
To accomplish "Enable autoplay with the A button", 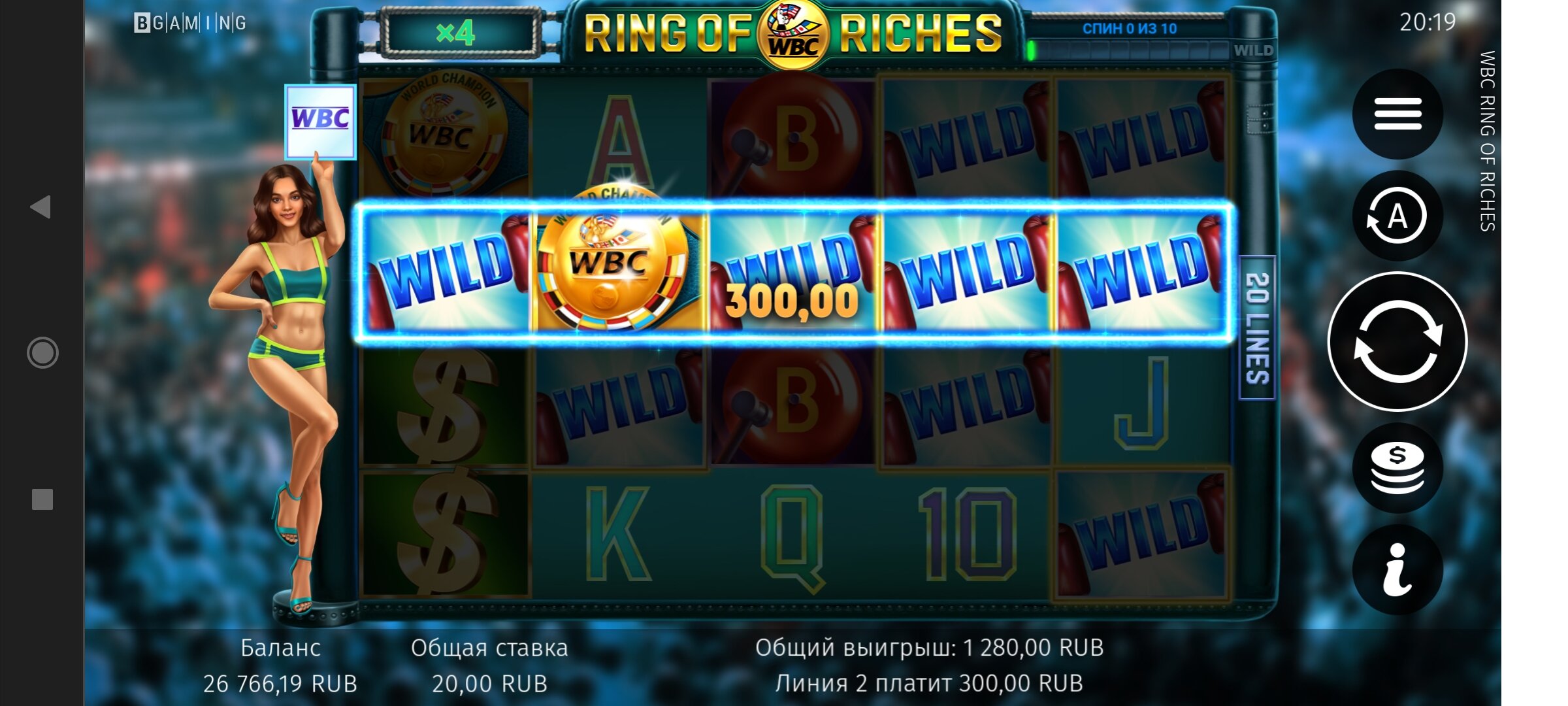I will [1397, 216].
